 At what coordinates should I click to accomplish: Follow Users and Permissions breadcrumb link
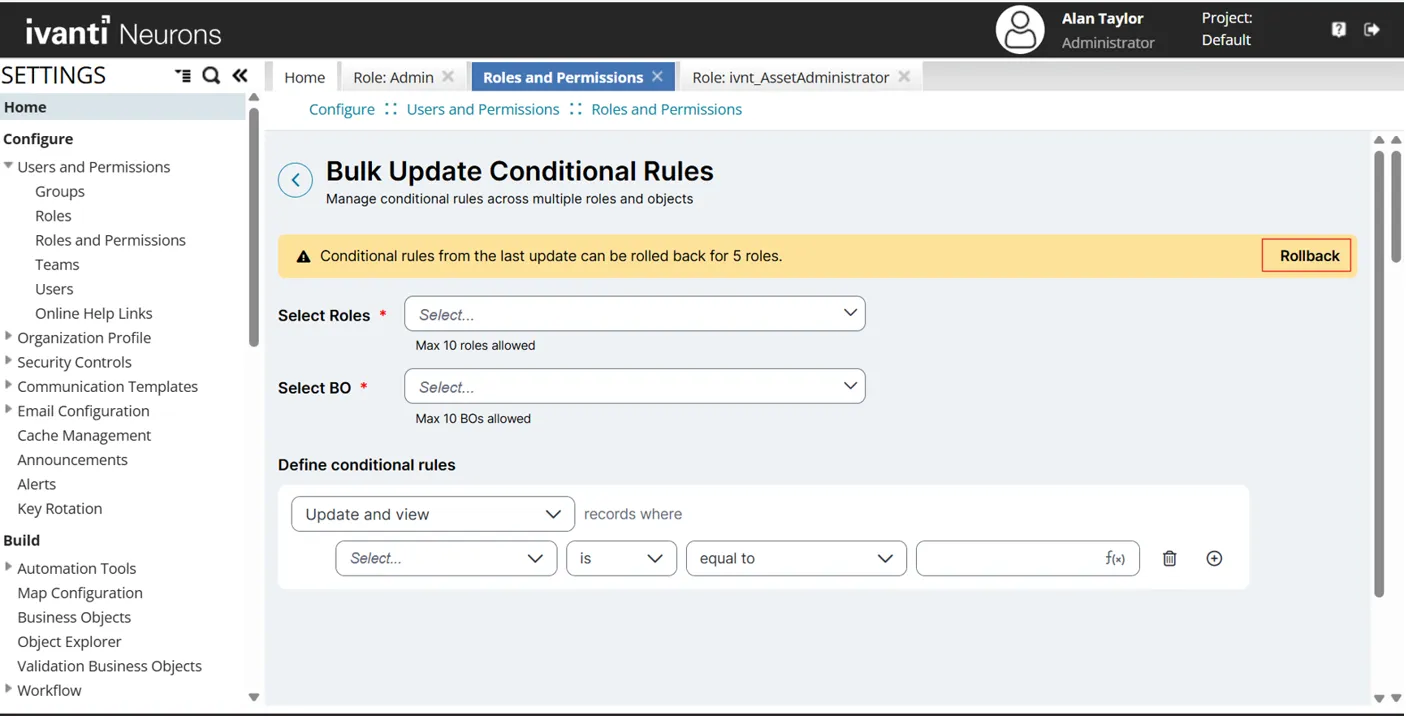coord(483,109)
